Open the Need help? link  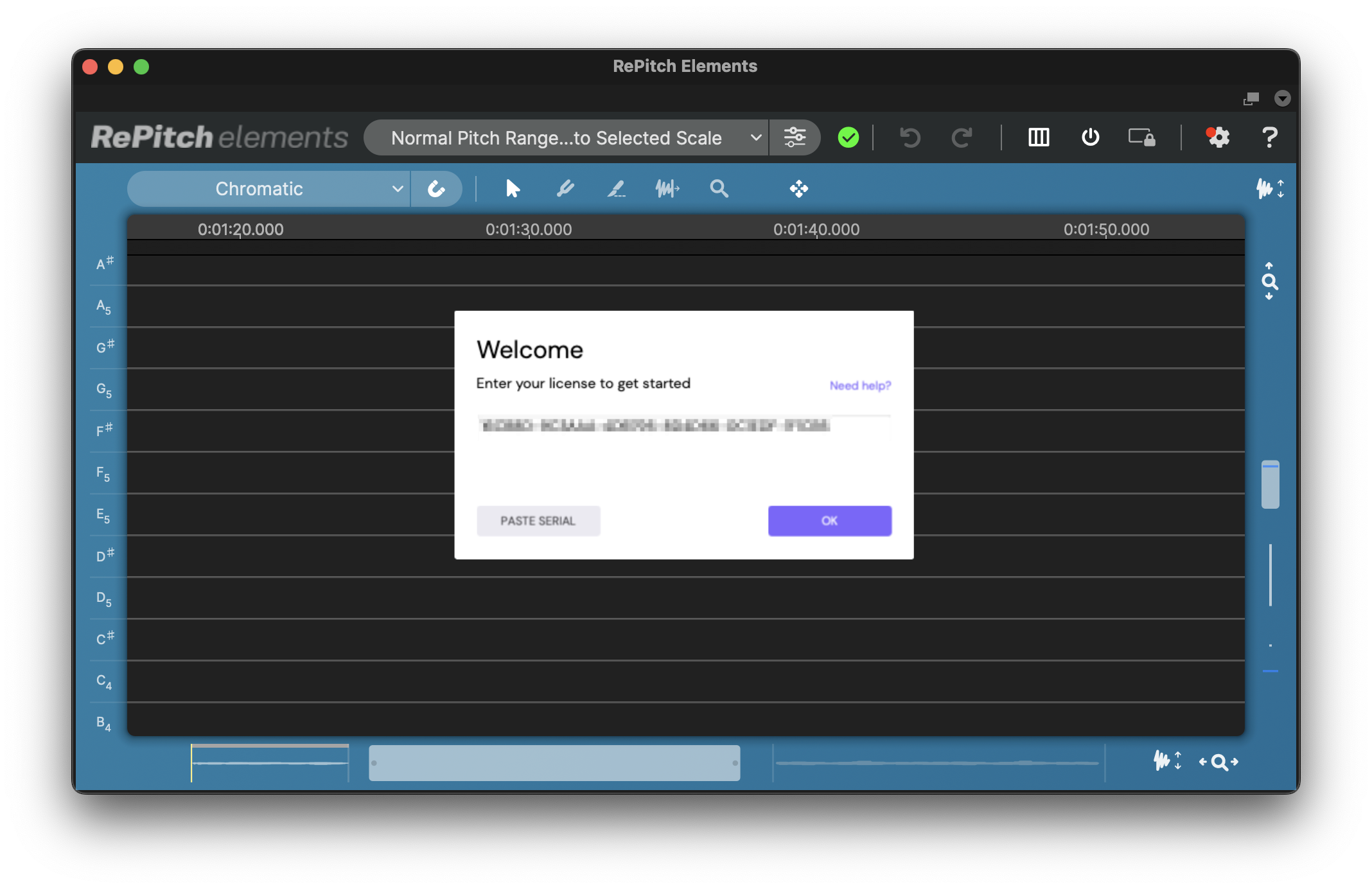point(859,385)
